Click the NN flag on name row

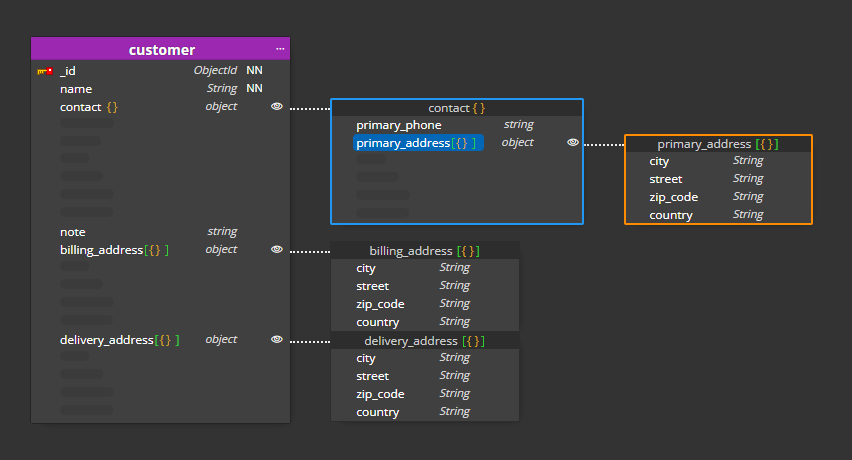(x=254, y=88)
